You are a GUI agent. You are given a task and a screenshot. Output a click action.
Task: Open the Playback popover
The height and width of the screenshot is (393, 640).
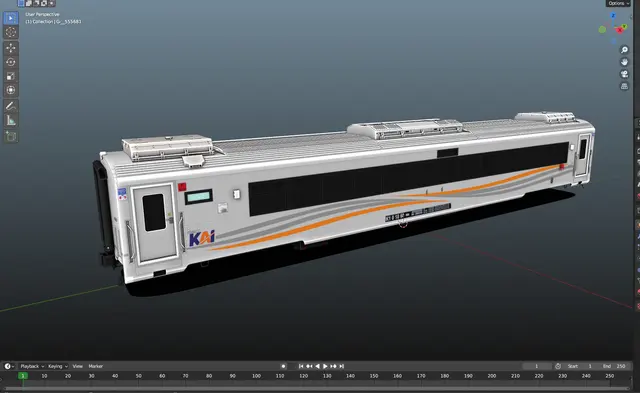click(32, 366)
